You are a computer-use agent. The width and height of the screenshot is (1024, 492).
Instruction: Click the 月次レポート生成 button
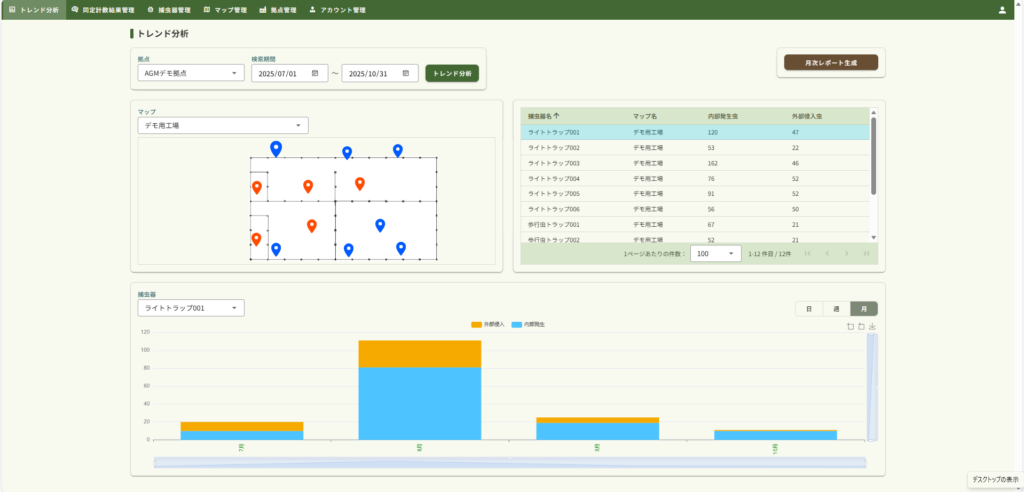click(830, 62)
